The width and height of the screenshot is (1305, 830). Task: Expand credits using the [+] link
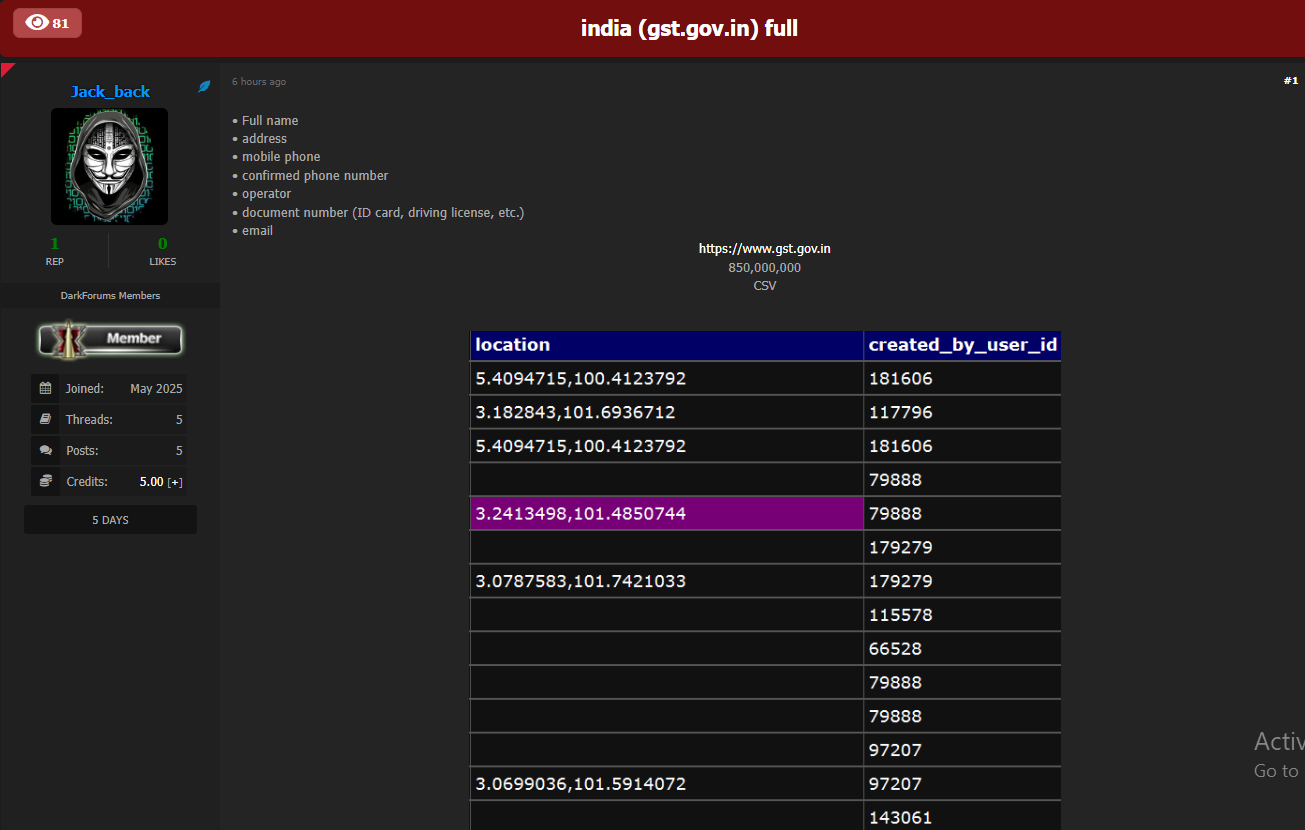[x=175, y=482]
